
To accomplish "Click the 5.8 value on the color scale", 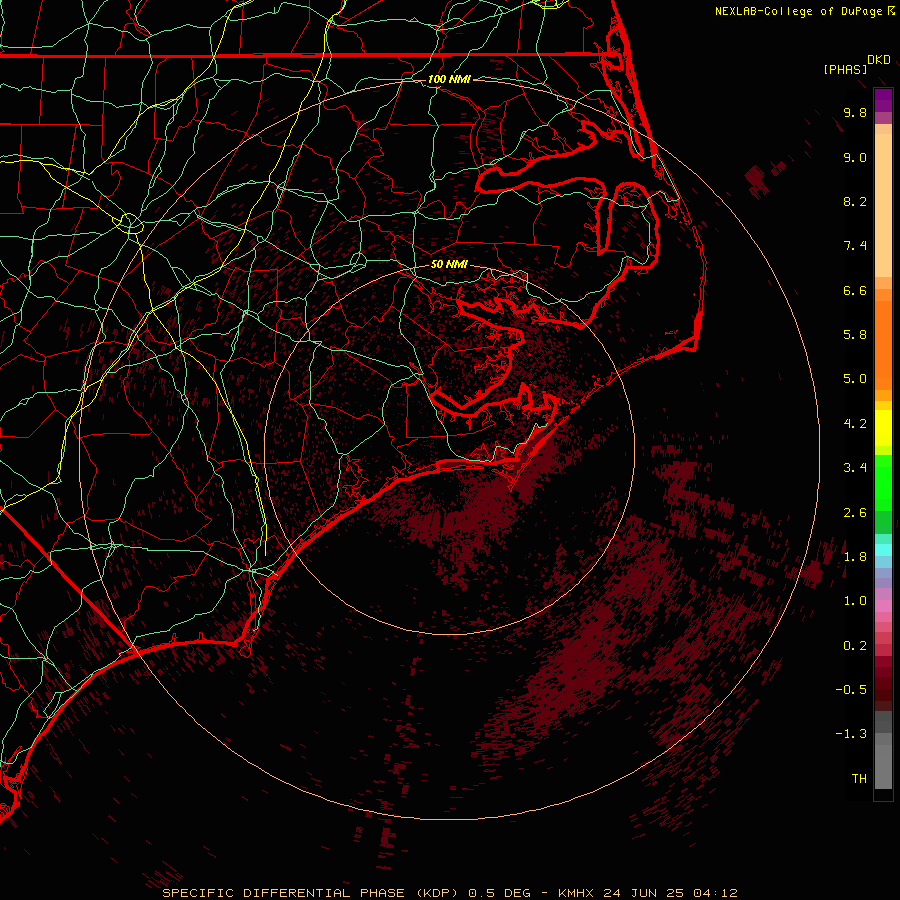I will tap(855, 335).
